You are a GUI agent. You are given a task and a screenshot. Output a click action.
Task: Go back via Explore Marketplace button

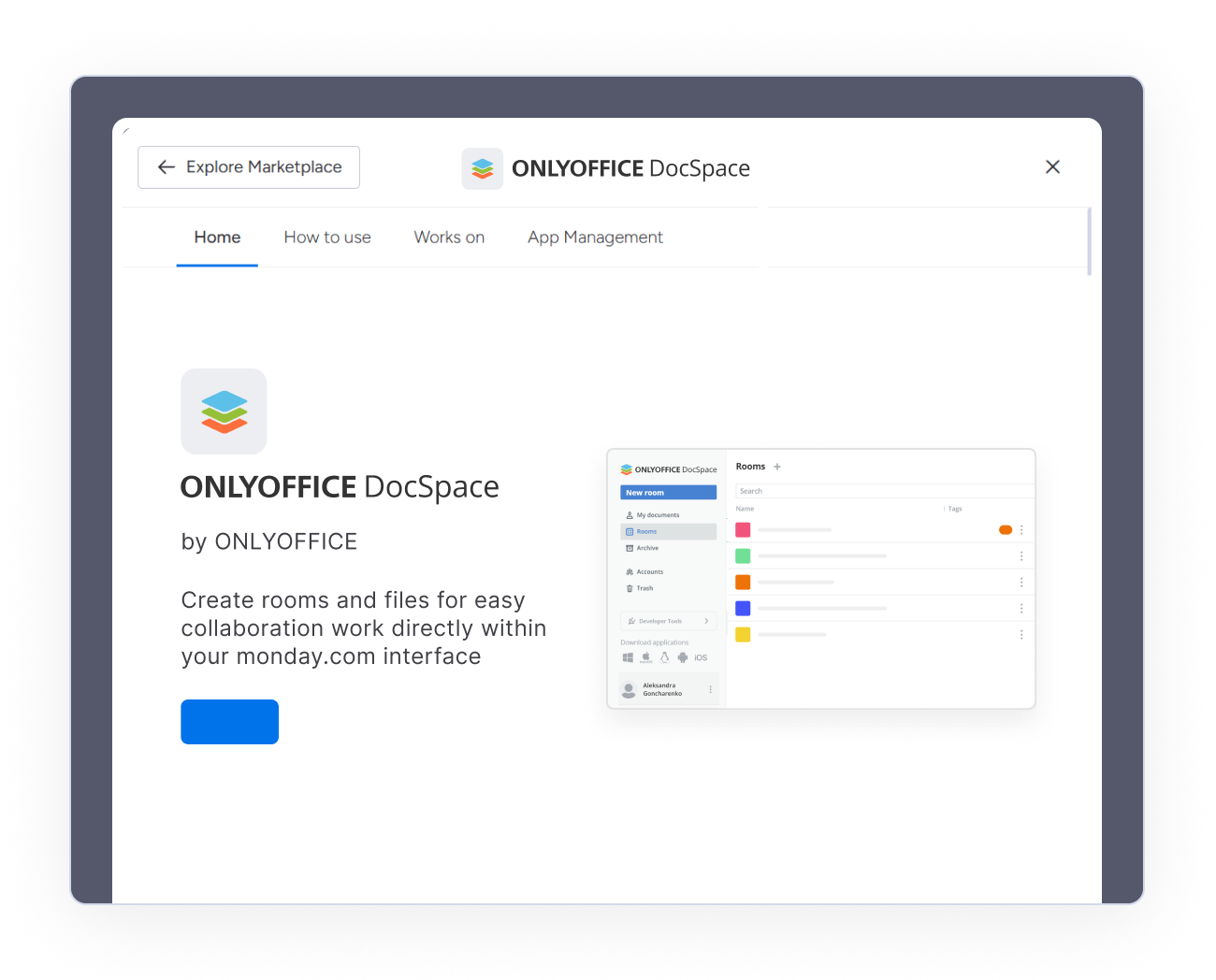pyautogui.click(x=249, y=167)
